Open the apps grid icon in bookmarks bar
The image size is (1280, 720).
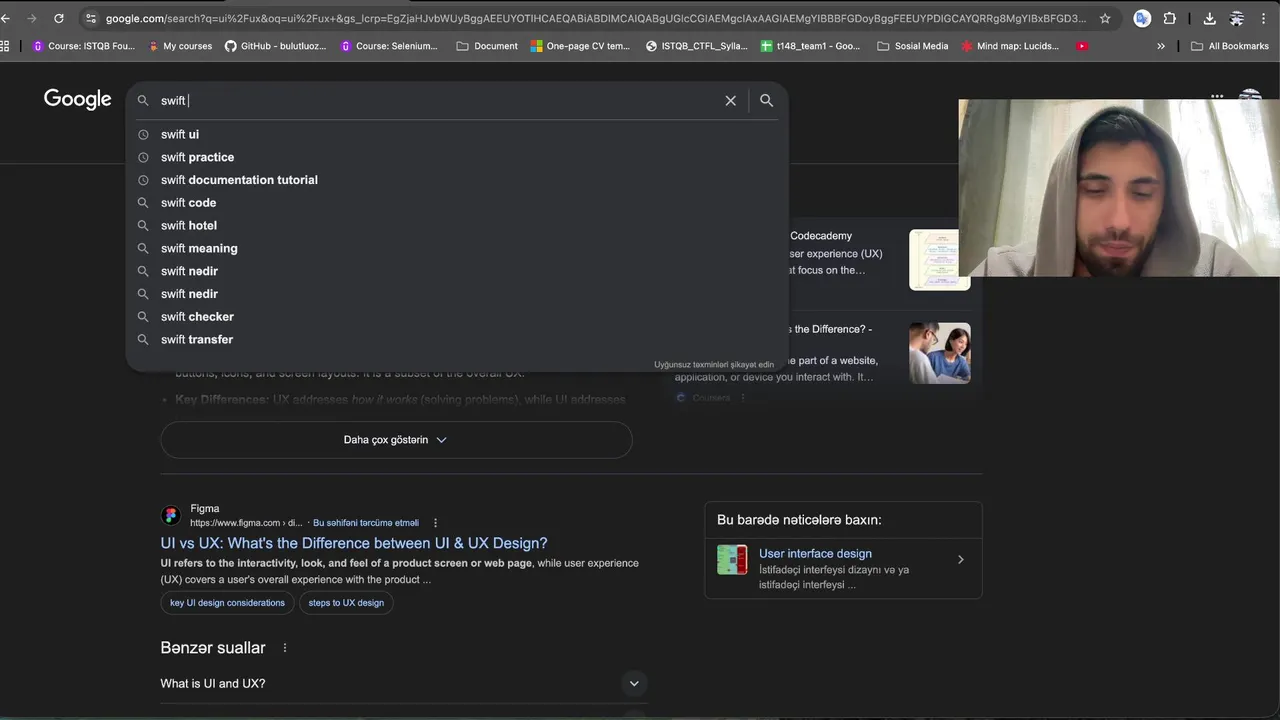point(5,46)
